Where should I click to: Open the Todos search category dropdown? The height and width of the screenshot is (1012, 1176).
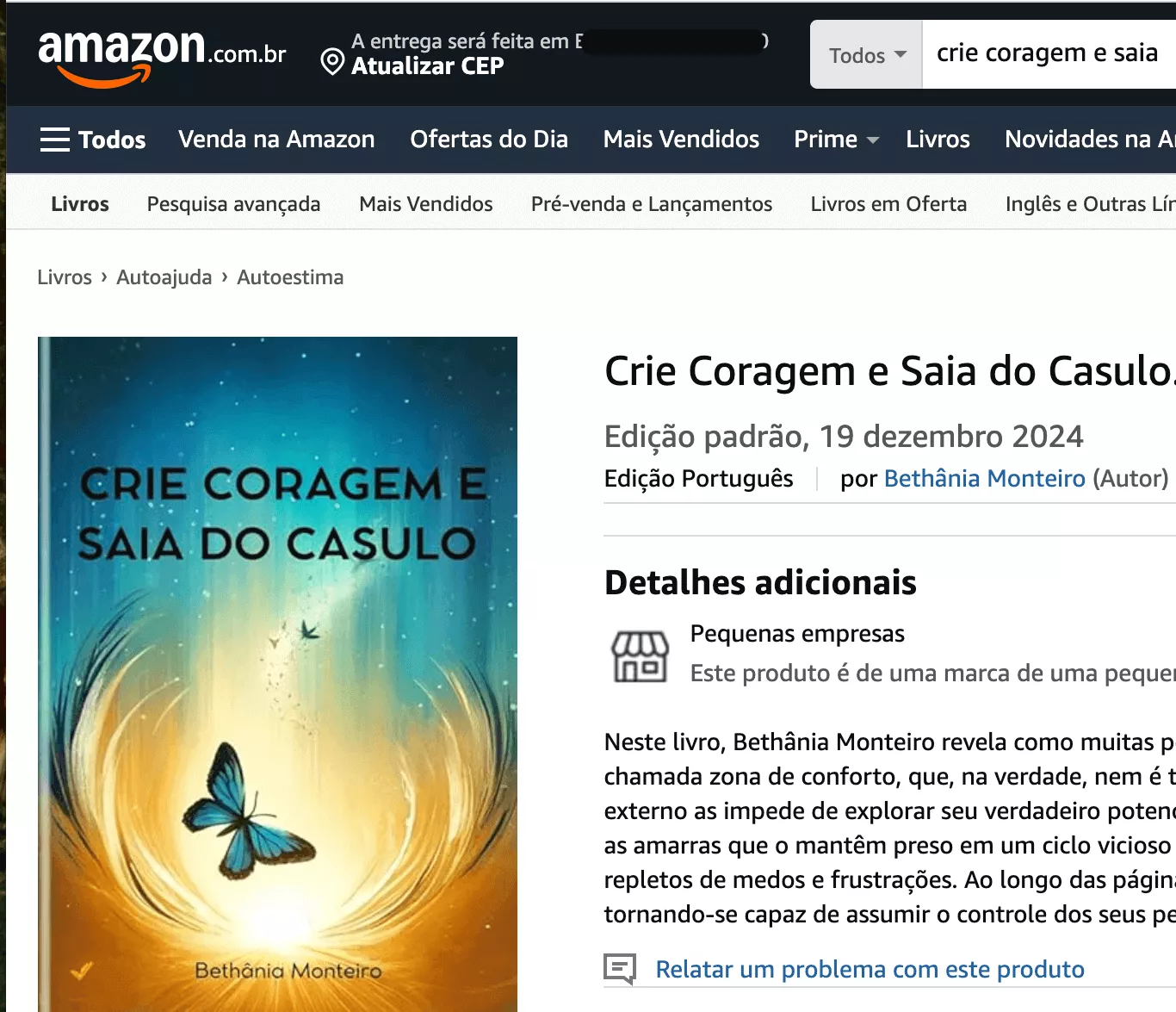click(x=866, y=55)
